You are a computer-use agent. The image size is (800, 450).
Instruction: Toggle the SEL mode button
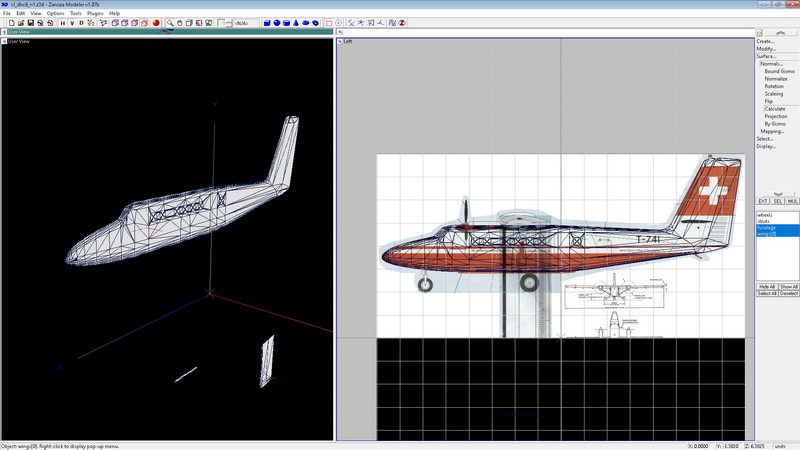tap(777, 200)
